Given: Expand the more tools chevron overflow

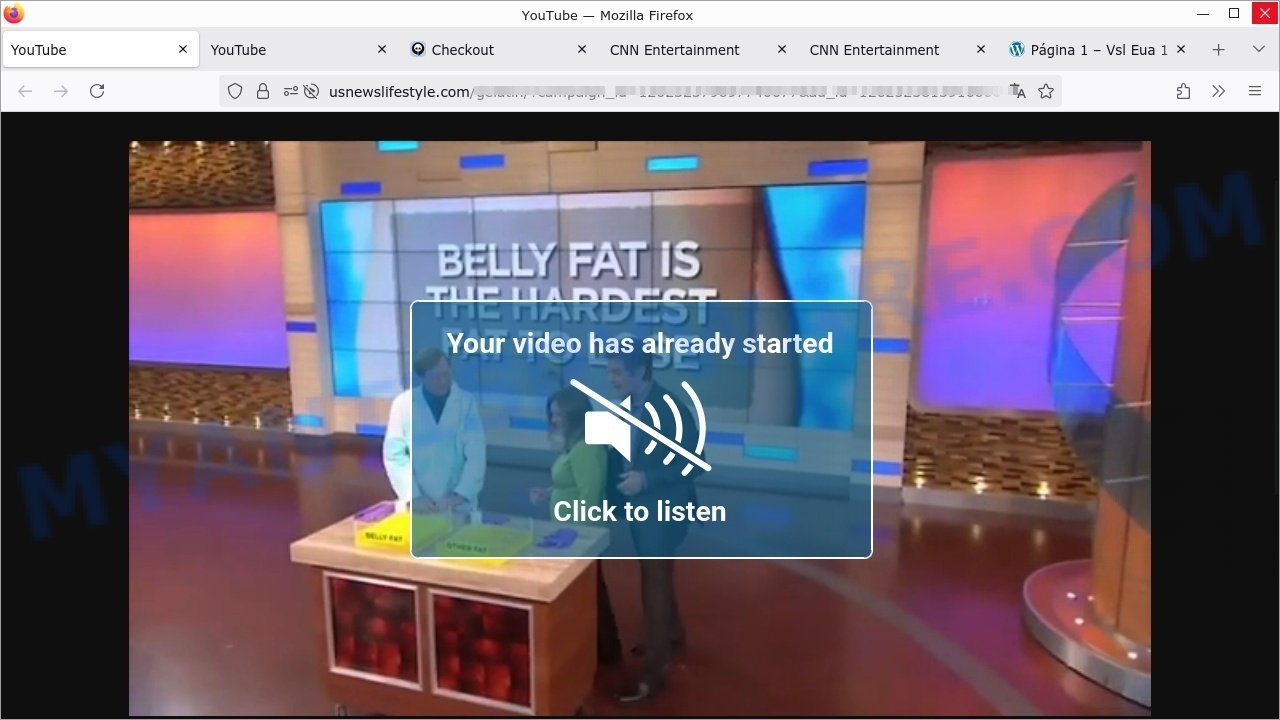Looking at the screenshot, I should click(x=1218, y=91).
